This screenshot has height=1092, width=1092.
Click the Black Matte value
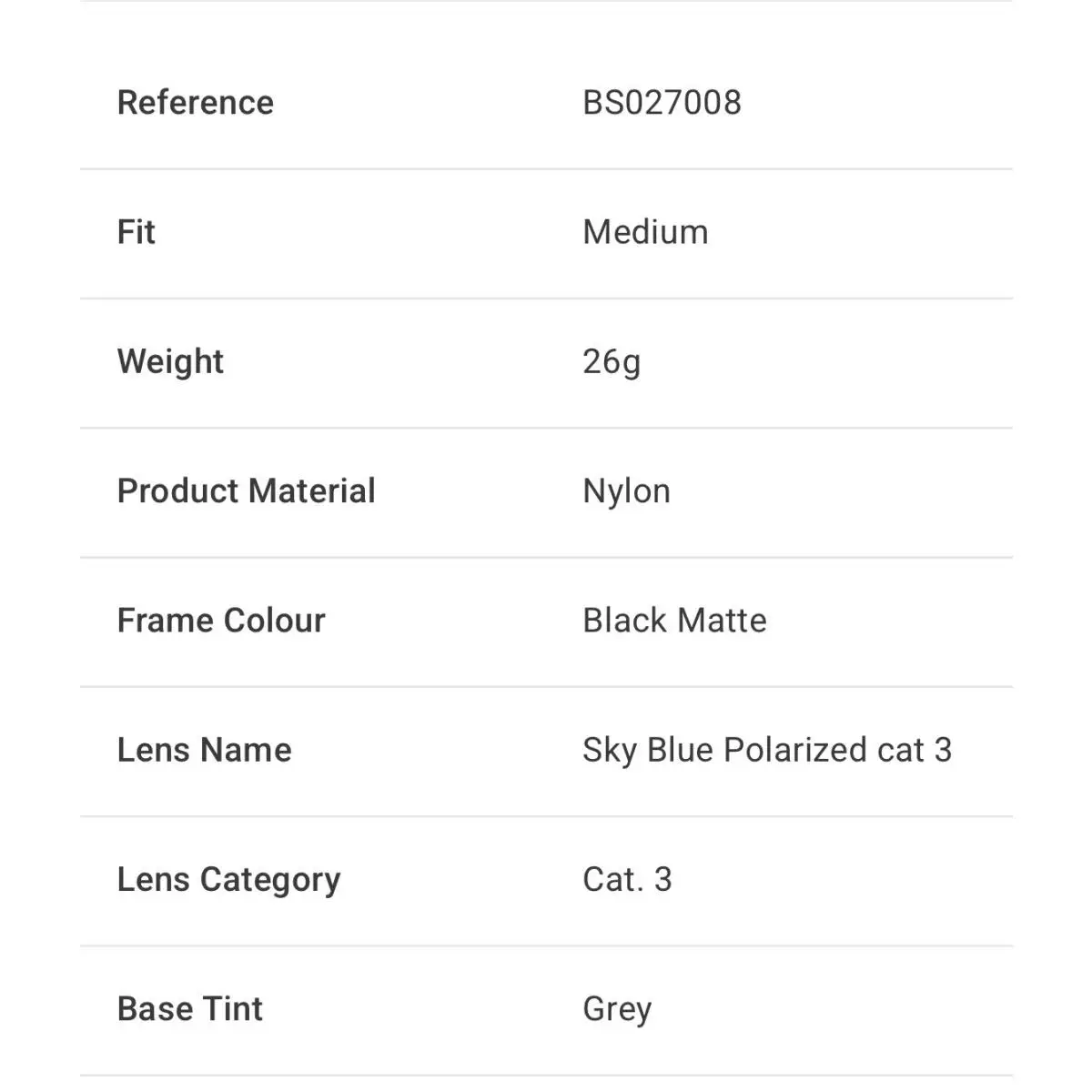(674, 621)
